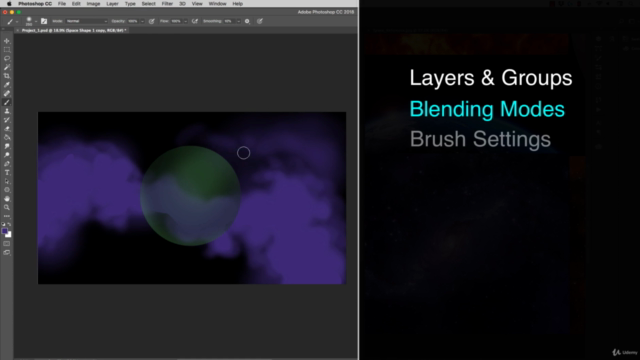The height and width of the screenshot is (360, 640).
Task: Click the Opacity value field
Action: tap(133, 21)
